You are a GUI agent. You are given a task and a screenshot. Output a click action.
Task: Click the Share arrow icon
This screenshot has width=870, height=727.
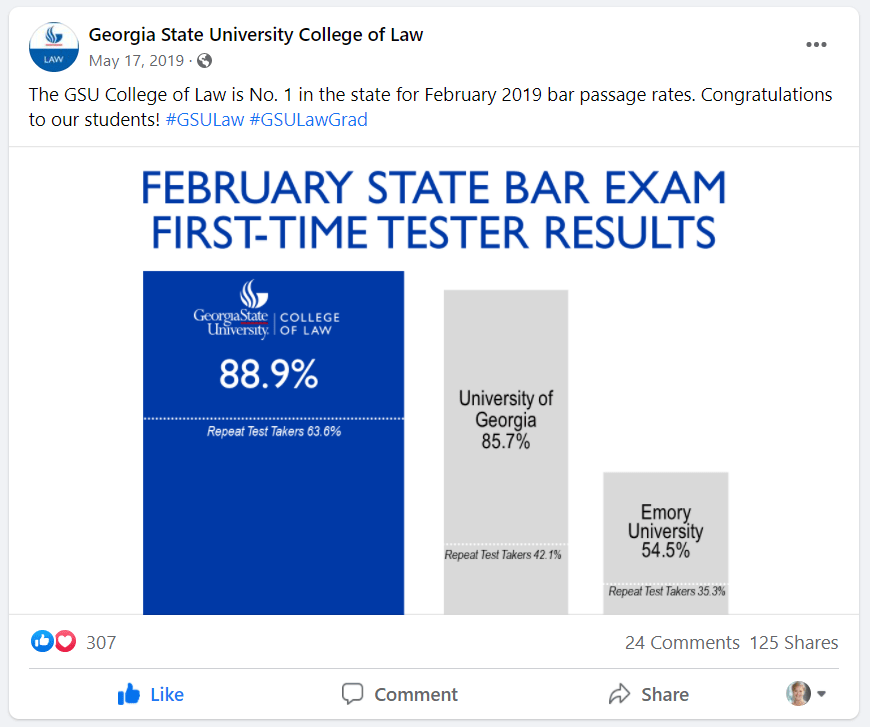coord(619,693)
